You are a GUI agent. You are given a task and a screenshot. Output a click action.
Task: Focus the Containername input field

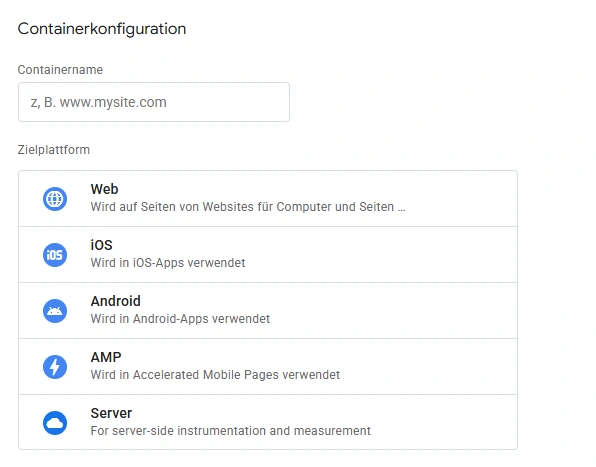coord(154,102)
